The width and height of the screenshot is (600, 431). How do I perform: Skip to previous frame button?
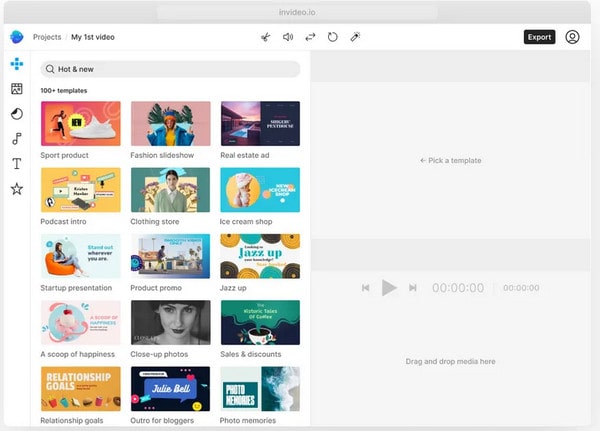365,288
